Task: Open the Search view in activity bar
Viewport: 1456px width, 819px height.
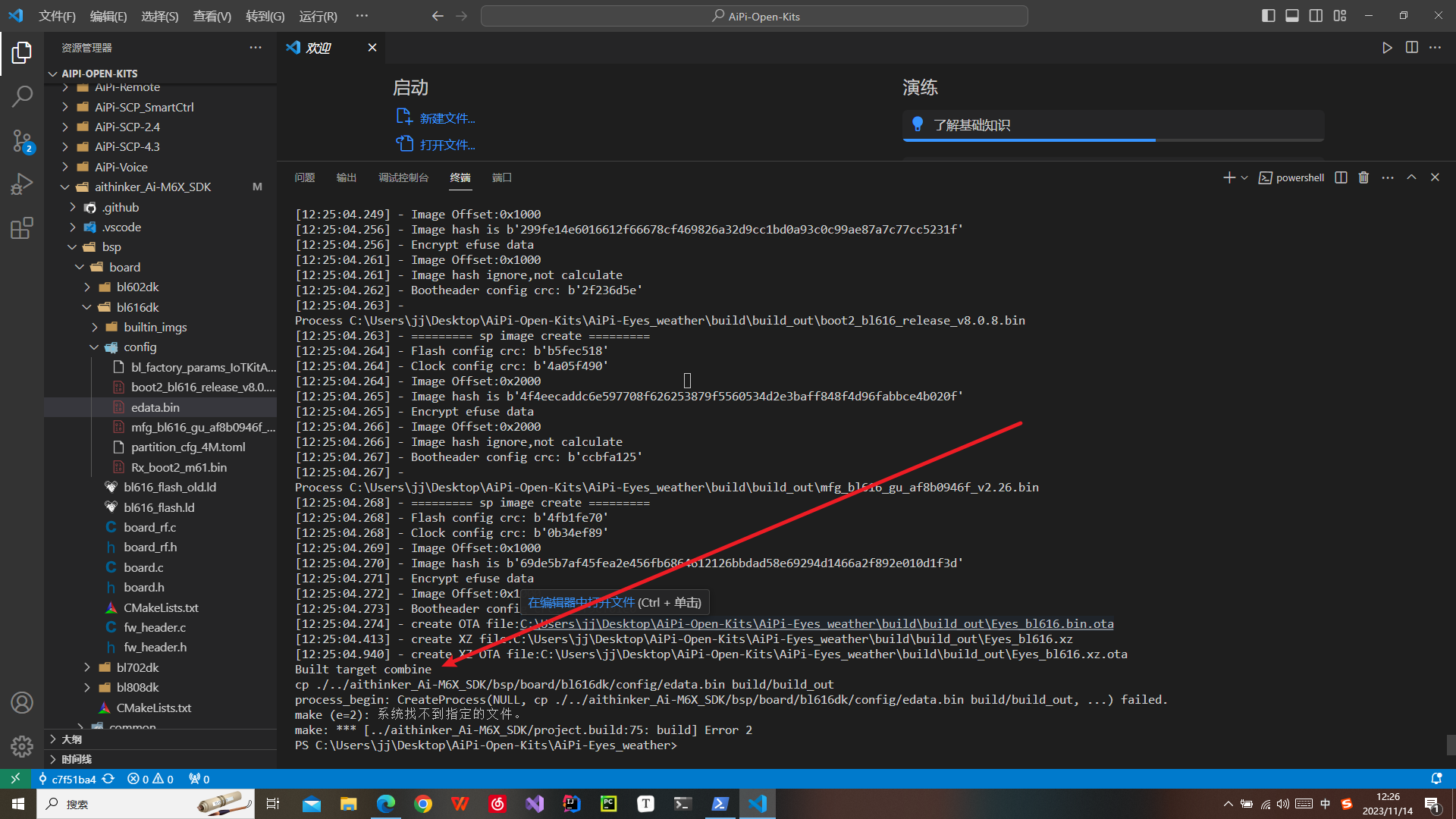Action: (22, 96)
